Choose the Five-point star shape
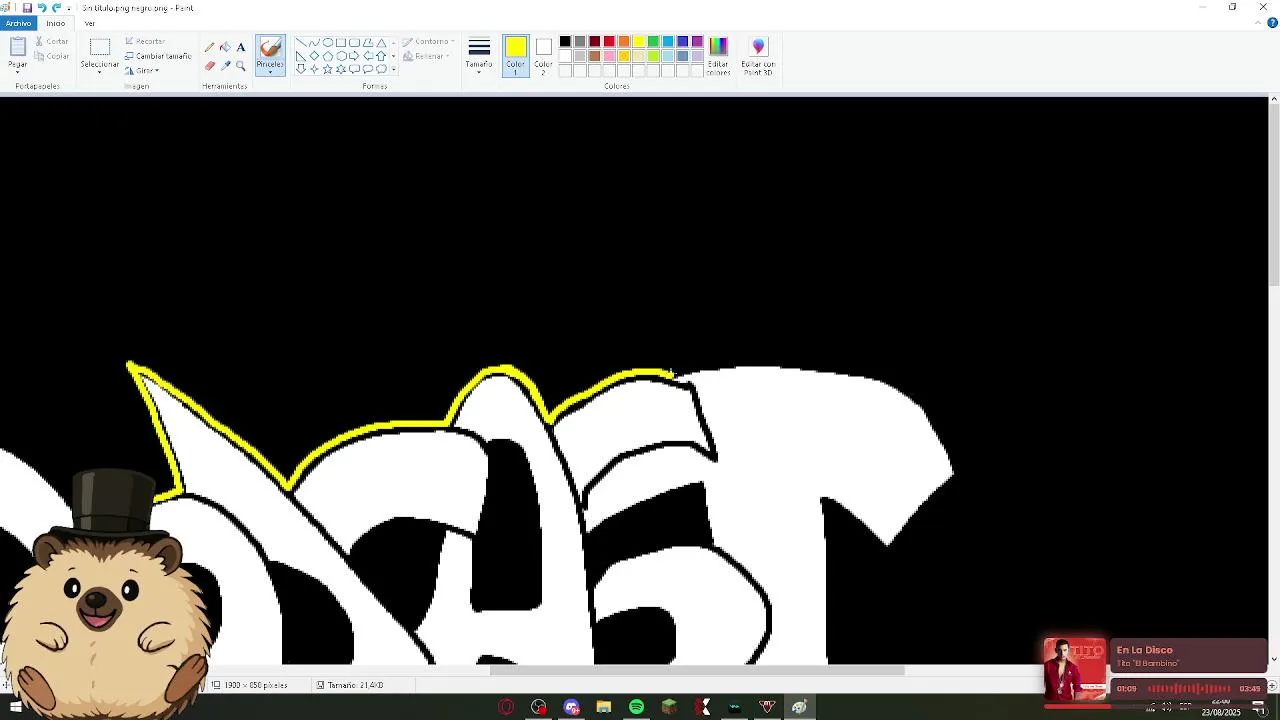This screenshot has width=1280, height=720. pyautogui.click(x=327, y=69)
